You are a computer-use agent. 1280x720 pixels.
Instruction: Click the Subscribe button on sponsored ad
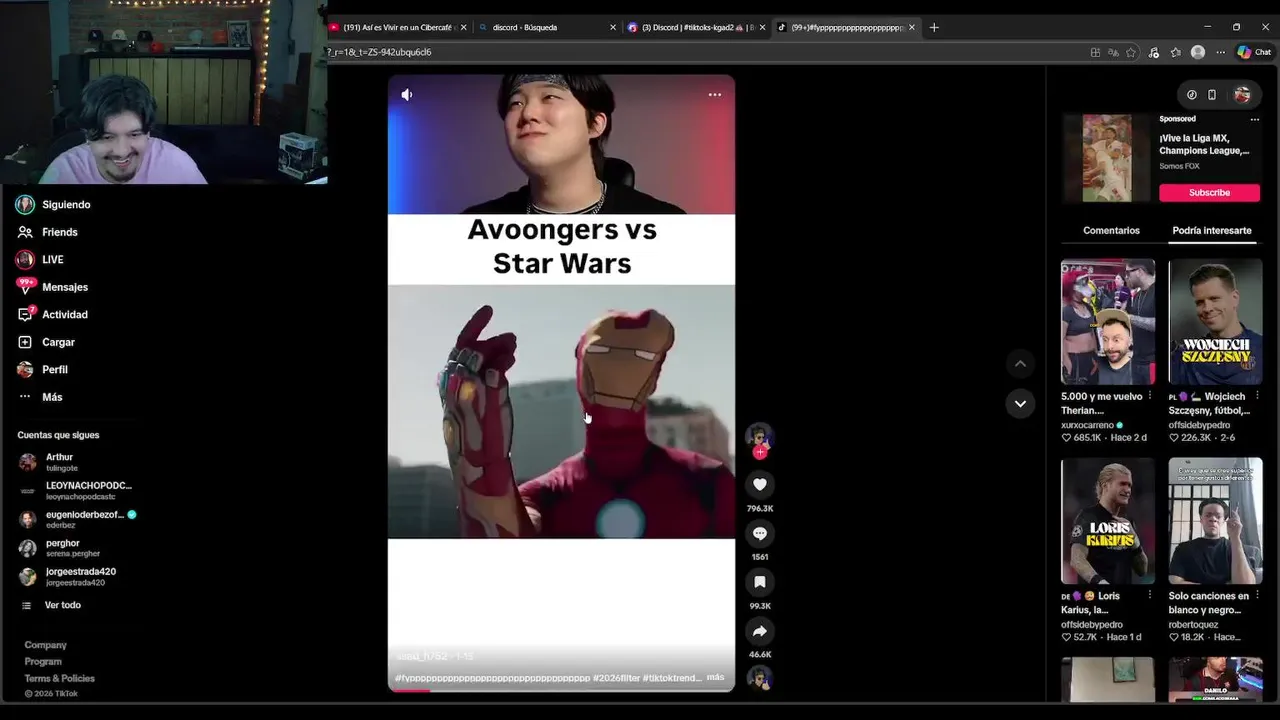[x=1209, y=192]
